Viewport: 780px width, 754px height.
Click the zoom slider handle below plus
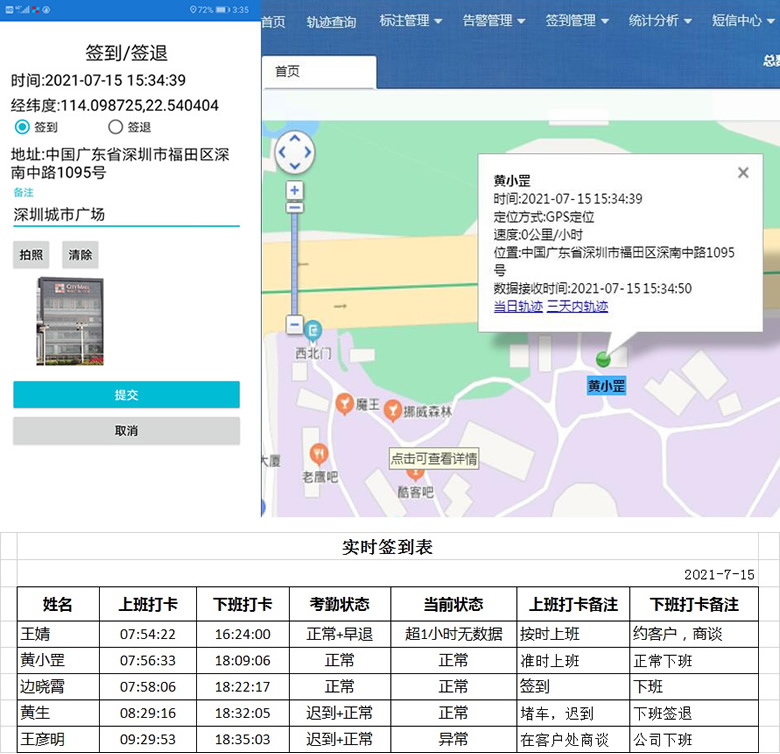point(294,207)
